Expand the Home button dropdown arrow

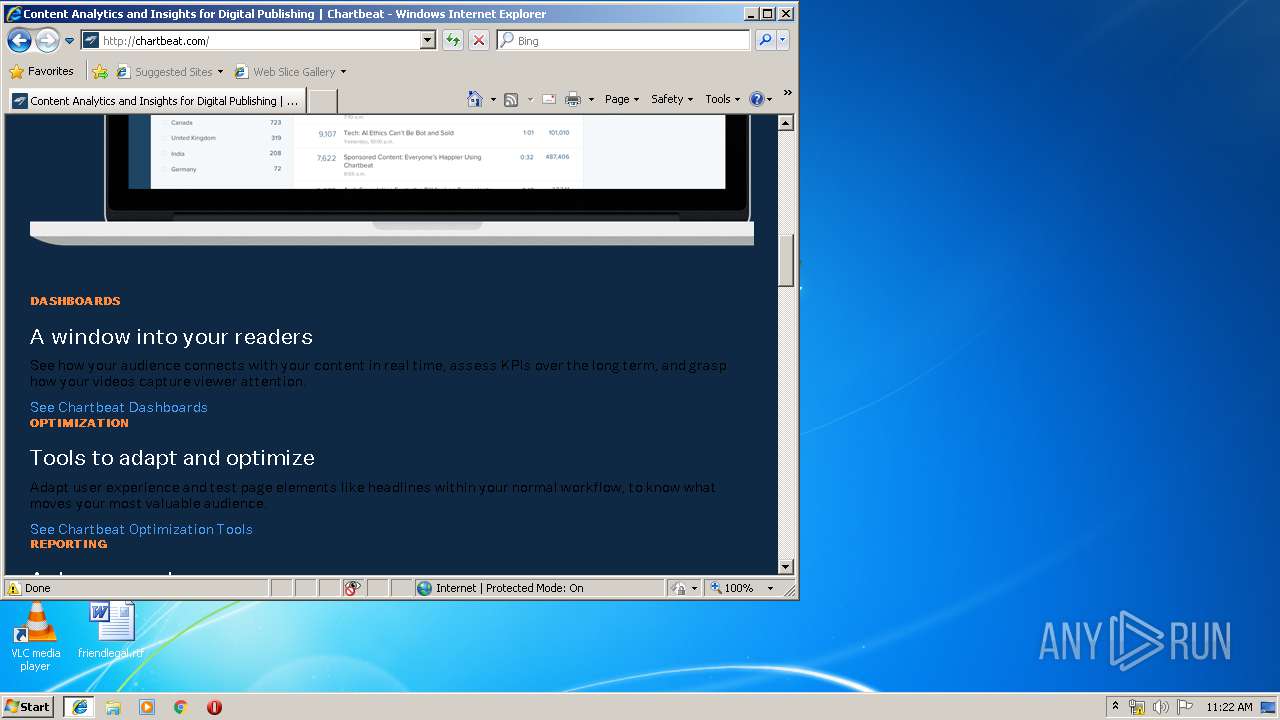(493, 99)
